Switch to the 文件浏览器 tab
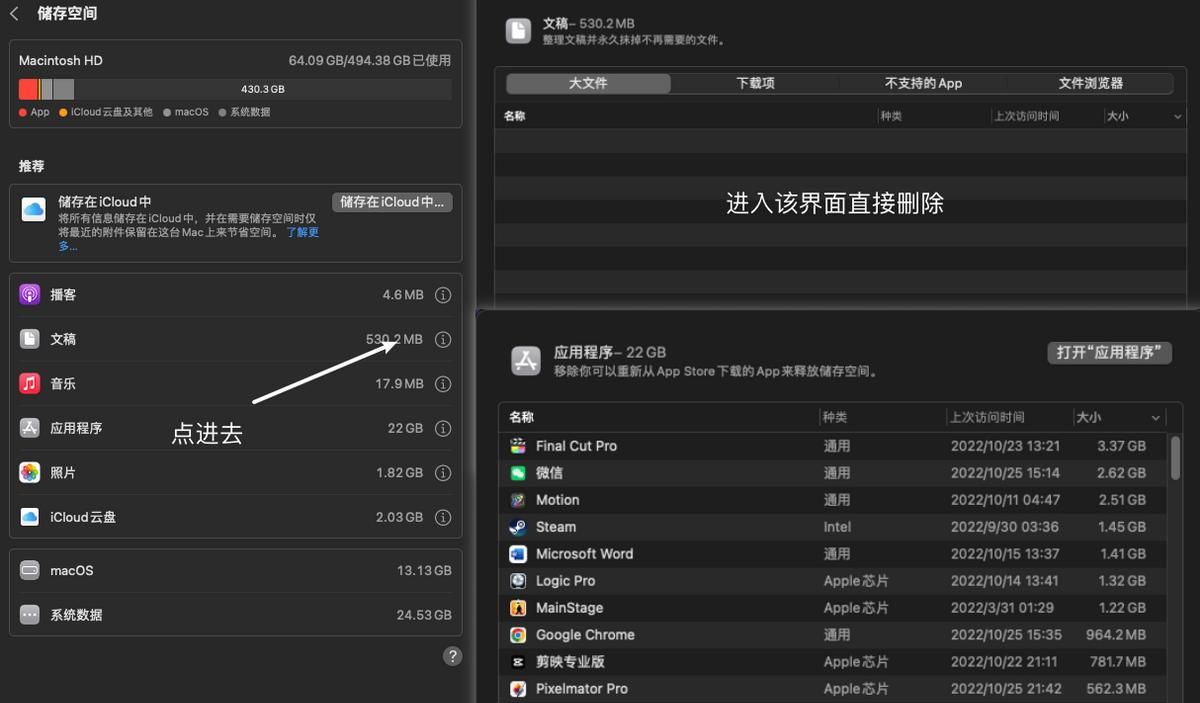The width and height of the screenshot is (1200, 703). (1090, 83)
